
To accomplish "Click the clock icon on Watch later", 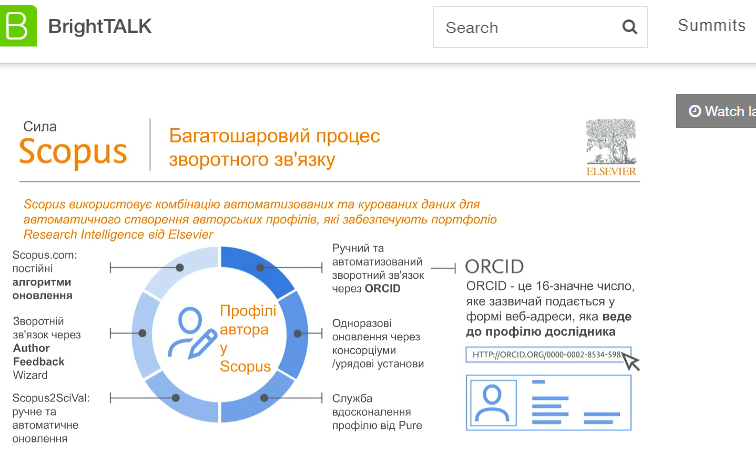I will click(694, 111).
